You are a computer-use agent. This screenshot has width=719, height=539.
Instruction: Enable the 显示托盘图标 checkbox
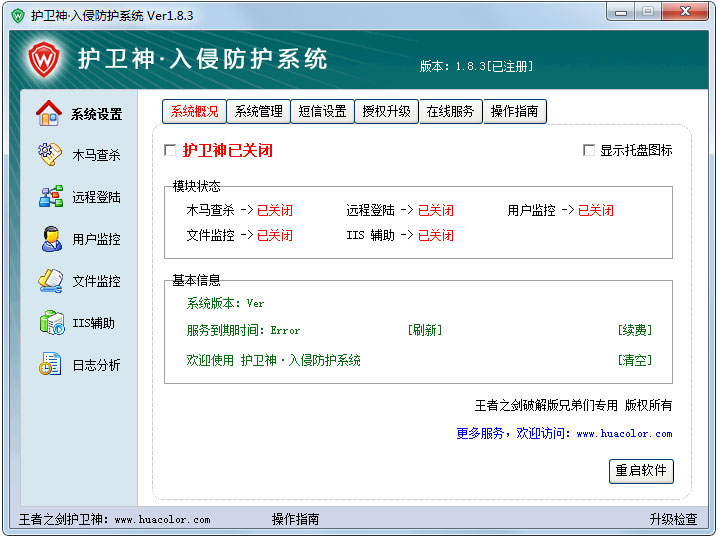tap(589, 151)
